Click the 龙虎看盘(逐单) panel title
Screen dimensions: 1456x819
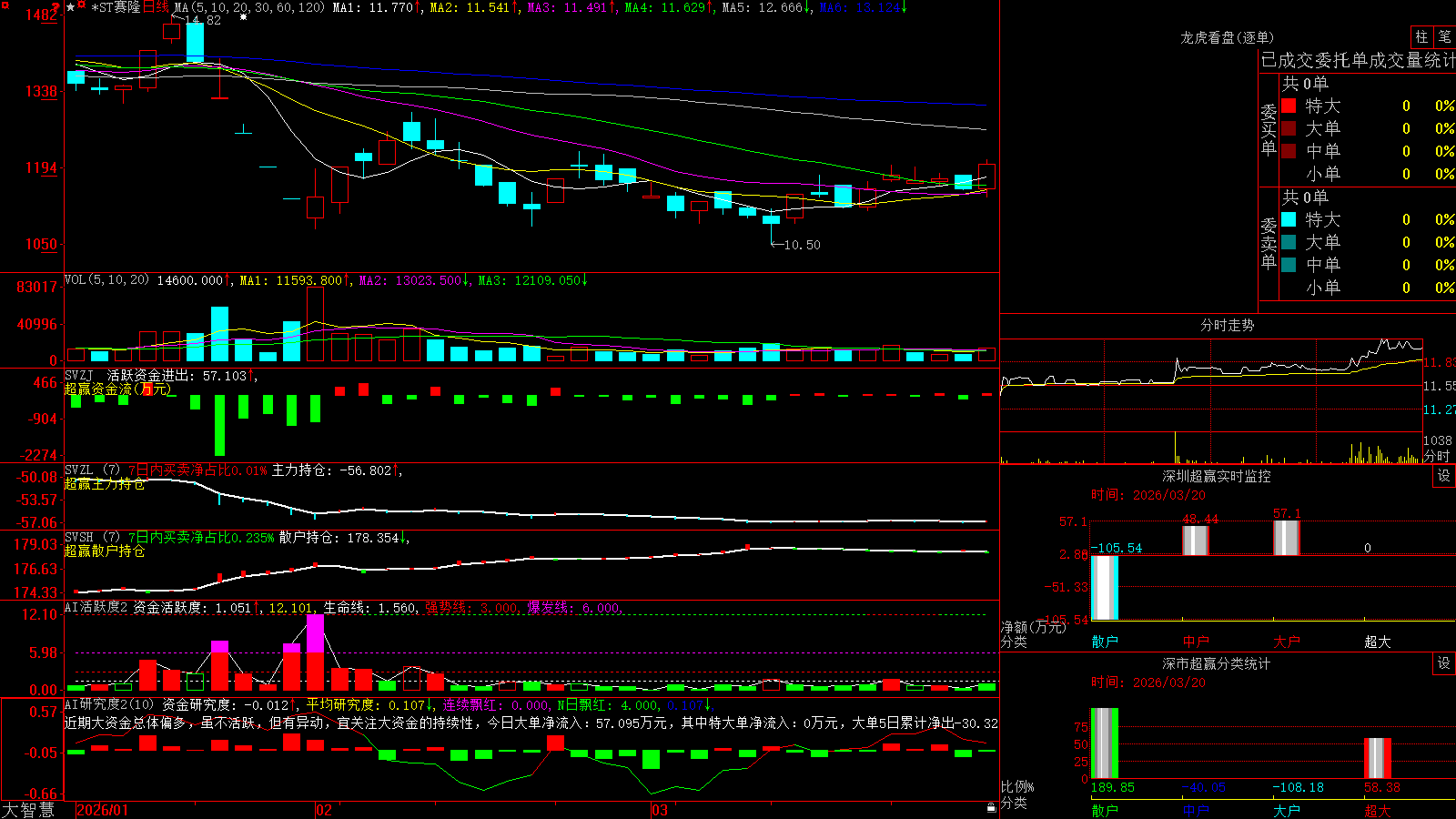(x=1227, y=37)
